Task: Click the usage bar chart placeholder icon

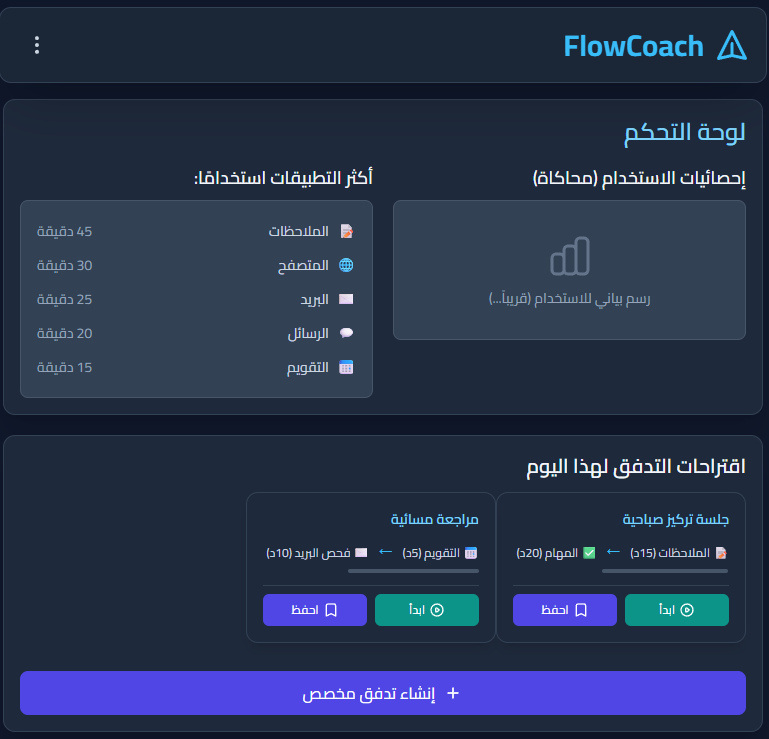Action: click(x=569, y=257)
